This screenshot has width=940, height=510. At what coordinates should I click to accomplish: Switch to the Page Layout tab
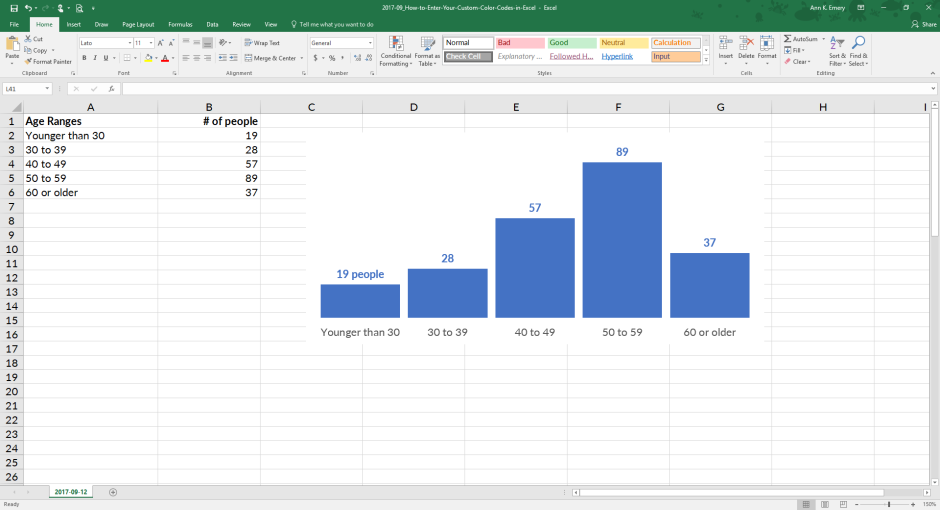point(138,25)
